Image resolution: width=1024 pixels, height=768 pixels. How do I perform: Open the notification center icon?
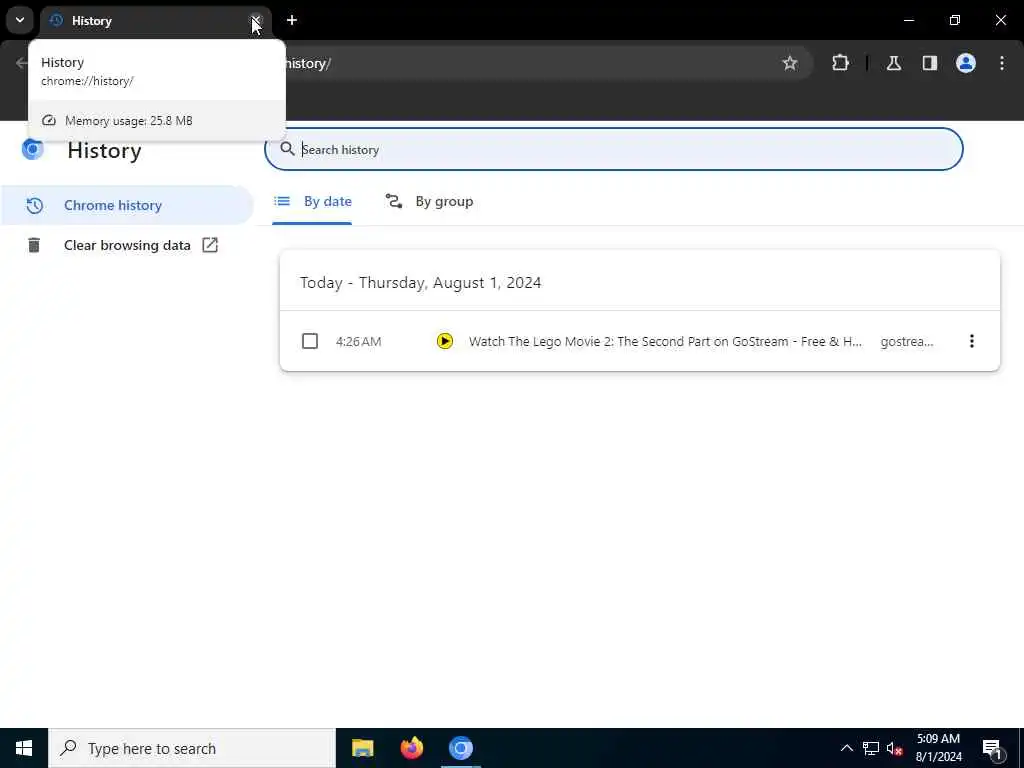(x=993, y=748)
